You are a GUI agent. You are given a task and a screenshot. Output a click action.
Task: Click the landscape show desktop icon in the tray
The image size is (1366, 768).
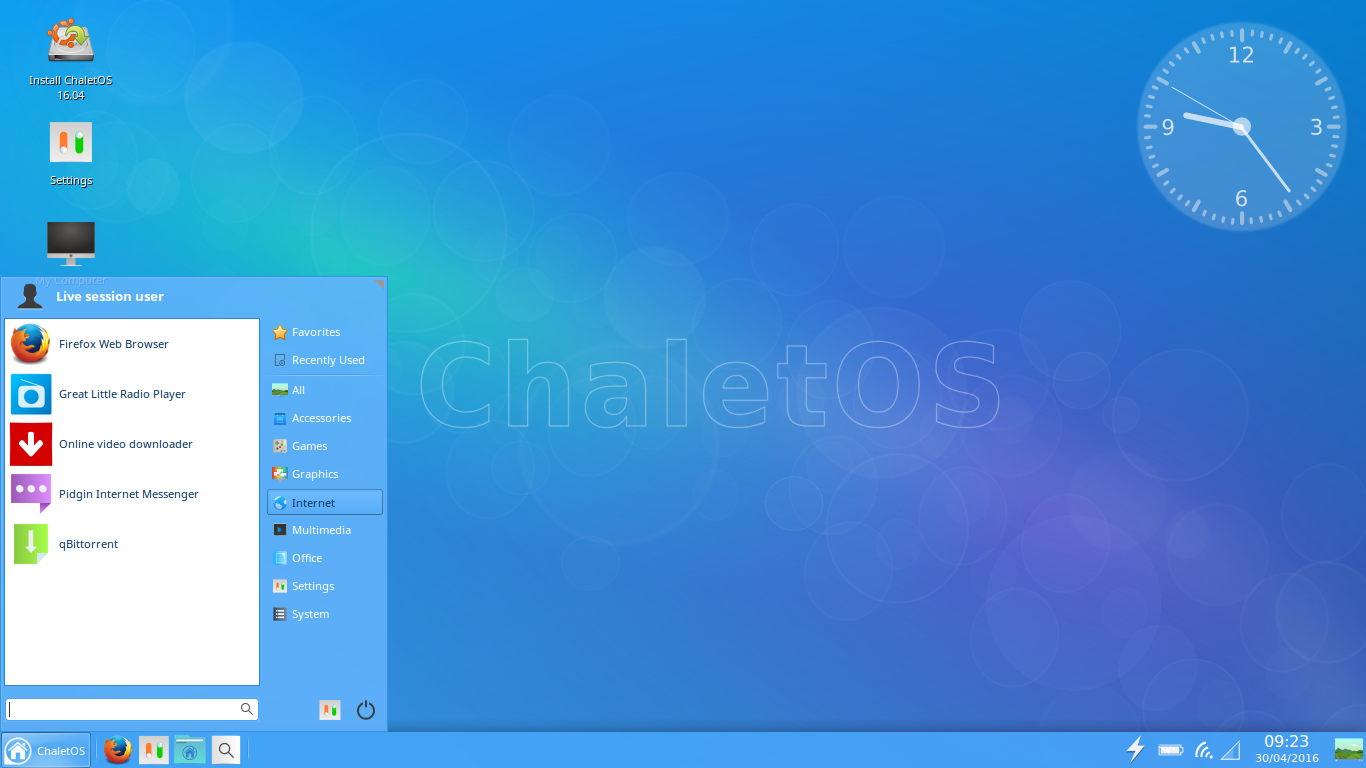click(x=1349, y=749)
